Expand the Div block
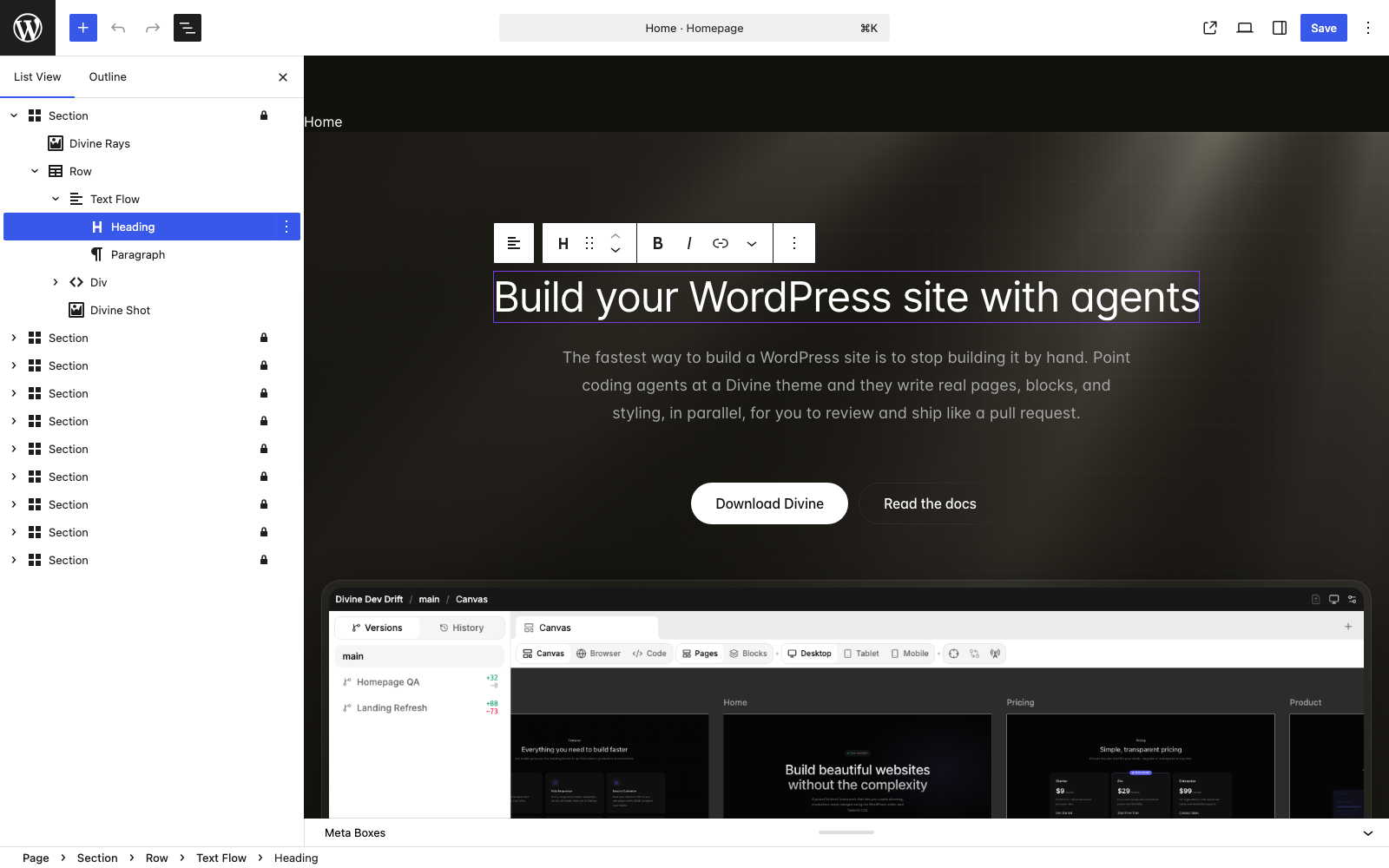 56,282
